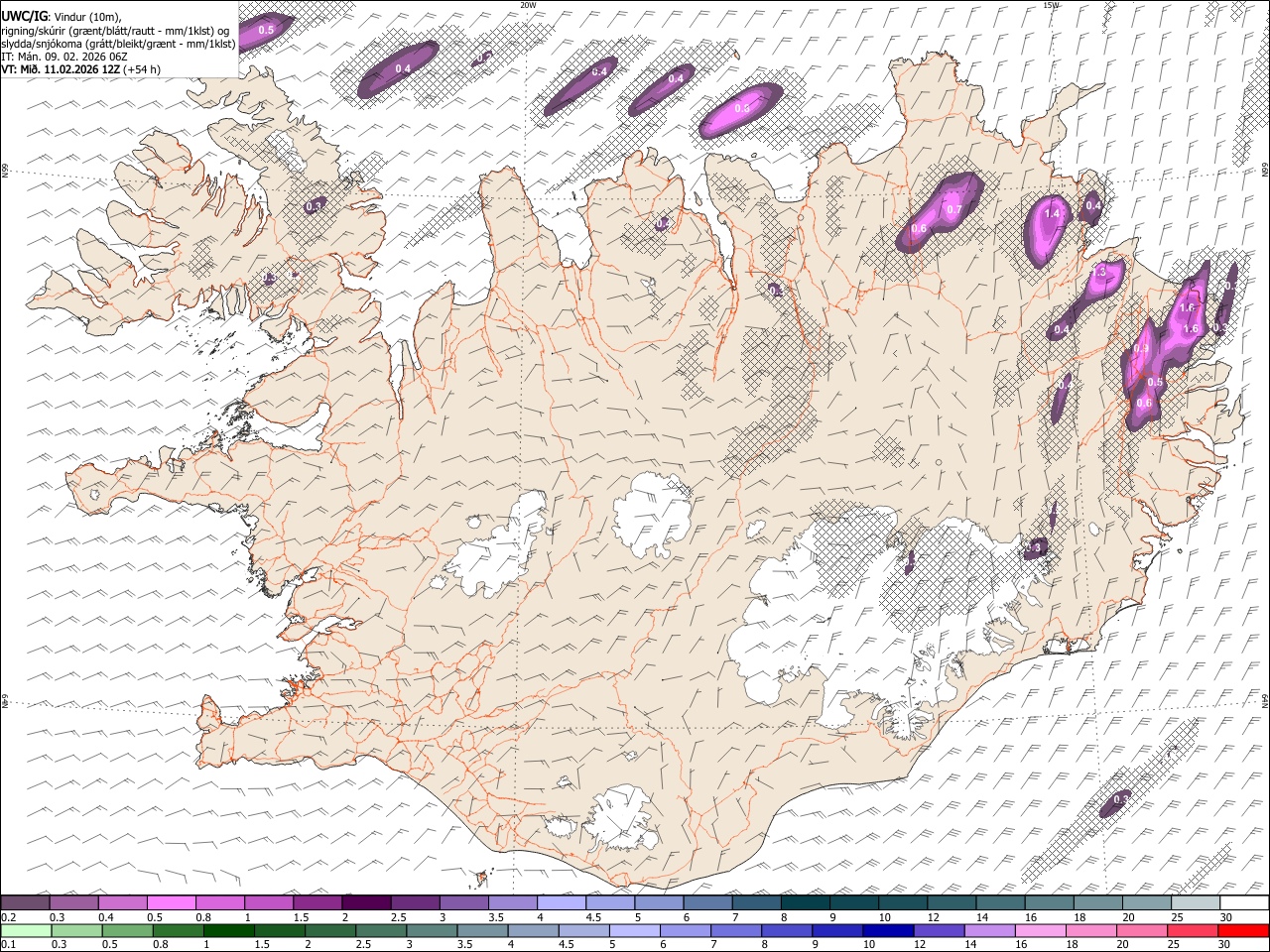Viewport: 1270px width, 952px height.
Task: Click the 1.4 precipitation value on the map
Action: click(1053, 213)
